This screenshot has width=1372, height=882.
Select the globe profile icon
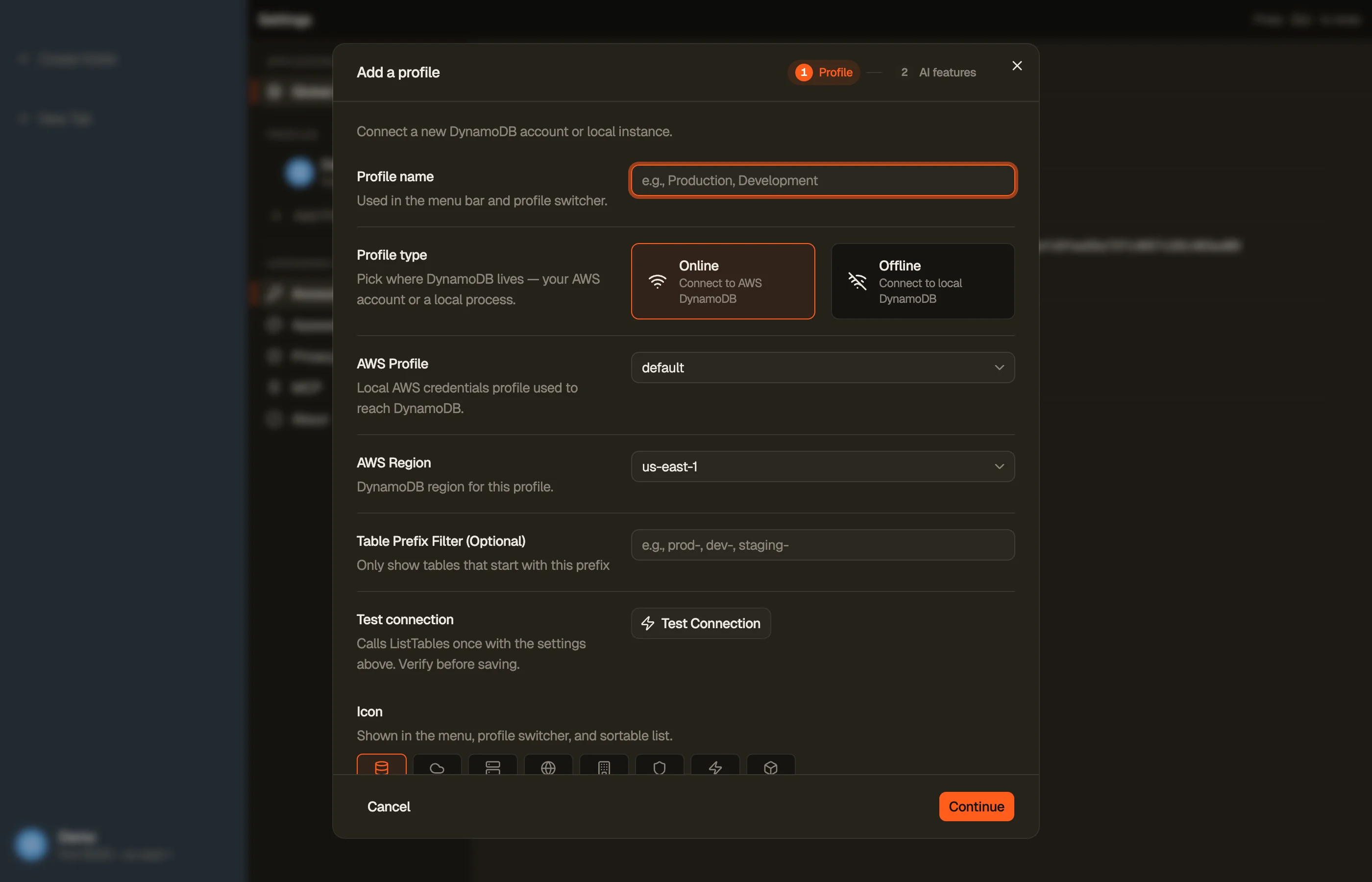tap(548, 764)
